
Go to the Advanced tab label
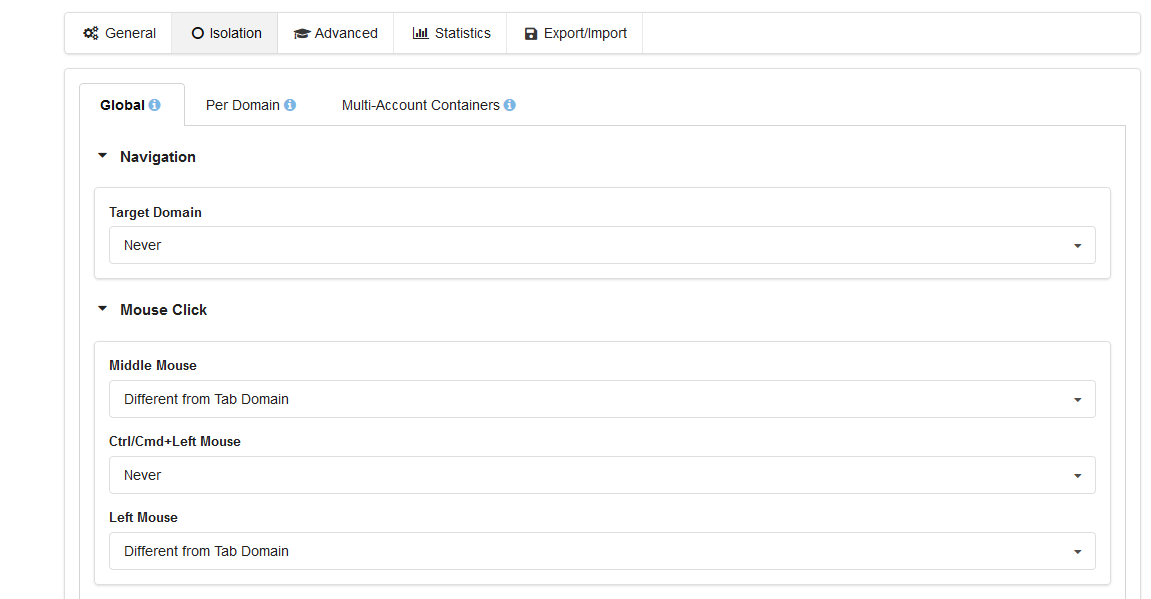coord(346,33)
